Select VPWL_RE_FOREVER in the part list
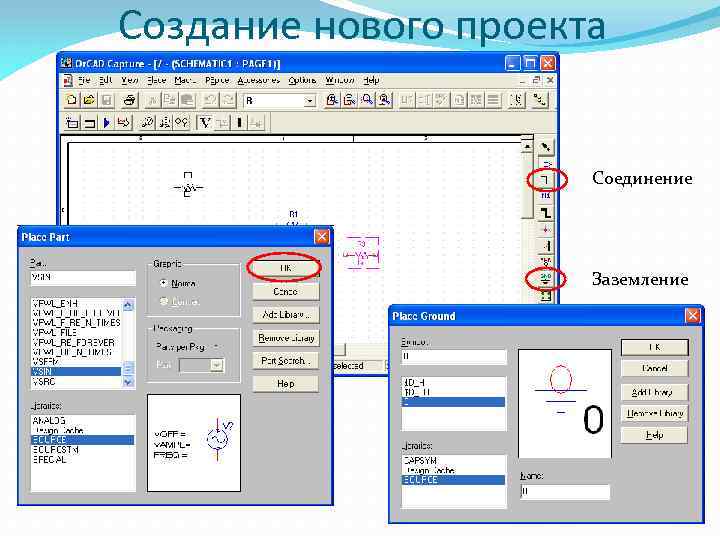The width and height of the screenshot is (720, 540). tap(76, 342)
